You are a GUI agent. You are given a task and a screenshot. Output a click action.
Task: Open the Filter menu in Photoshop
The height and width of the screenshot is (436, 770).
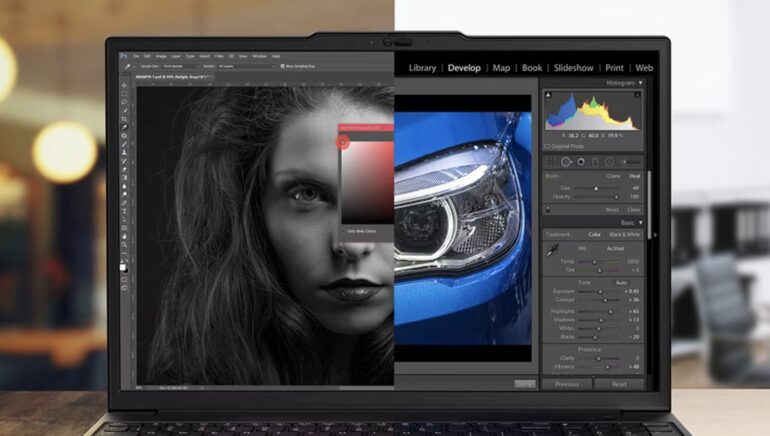218,56
